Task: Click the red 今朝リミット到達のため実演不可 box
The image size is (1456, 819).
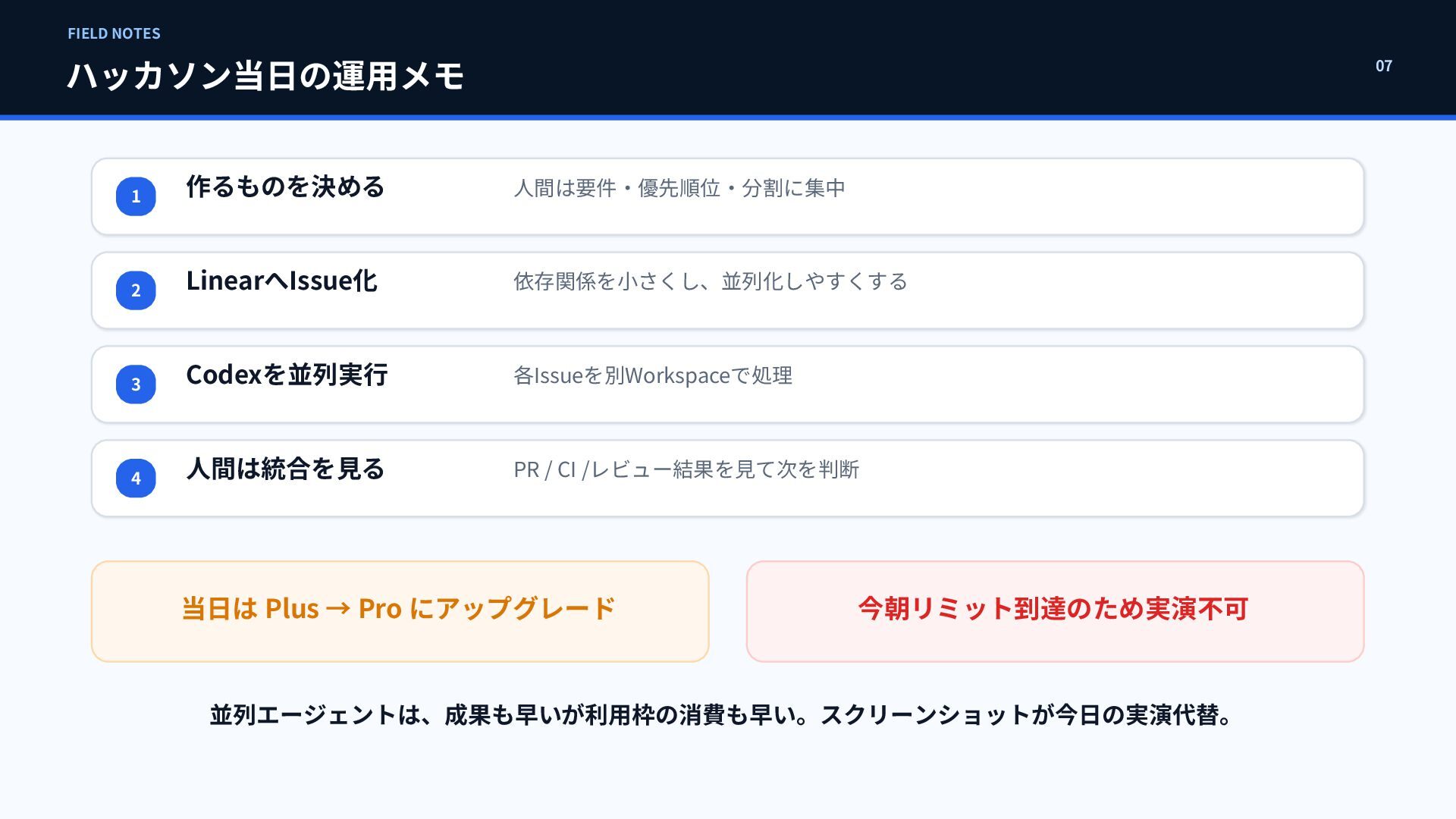Action: 1055,611
